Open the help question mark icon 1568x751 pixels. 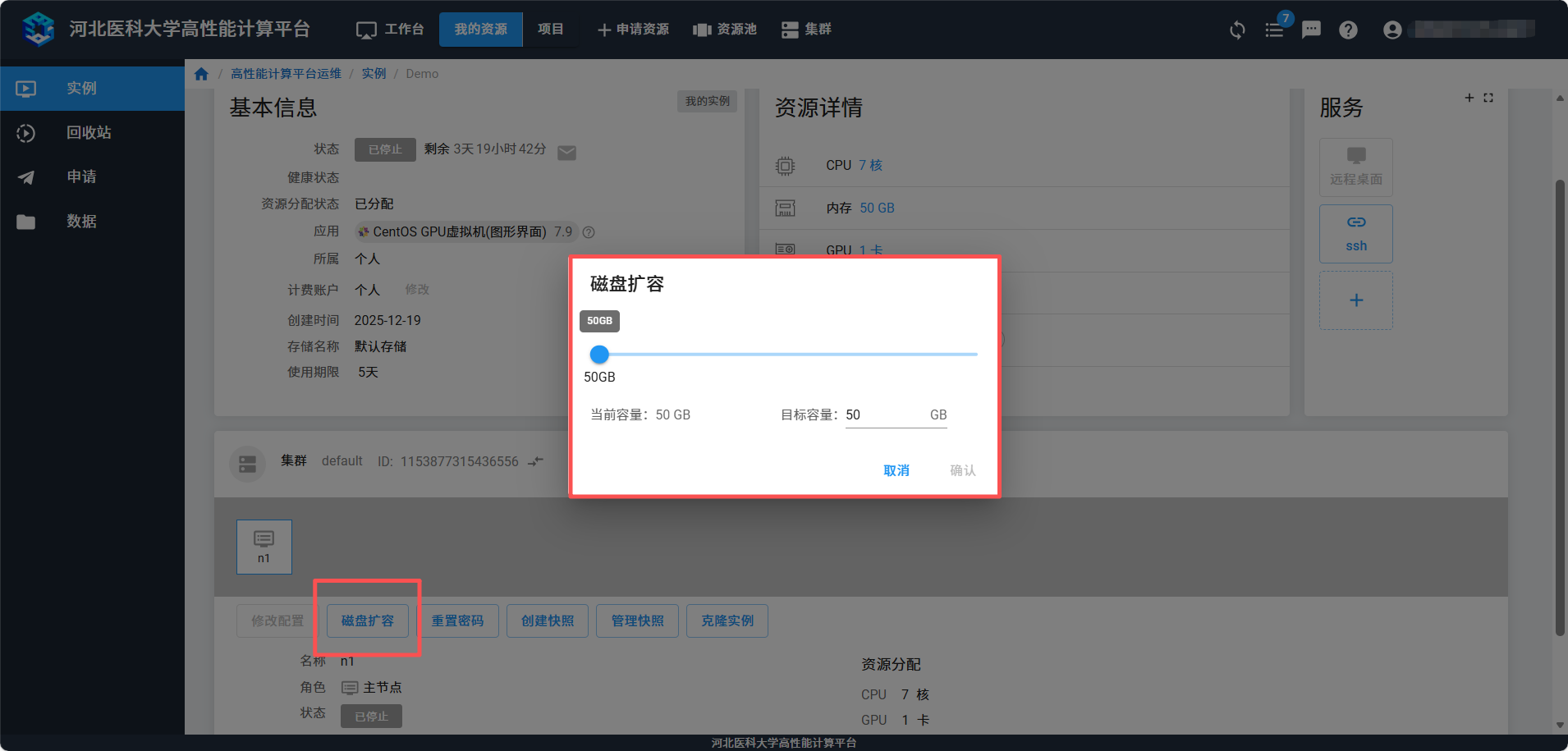(x=1348, y=30)
